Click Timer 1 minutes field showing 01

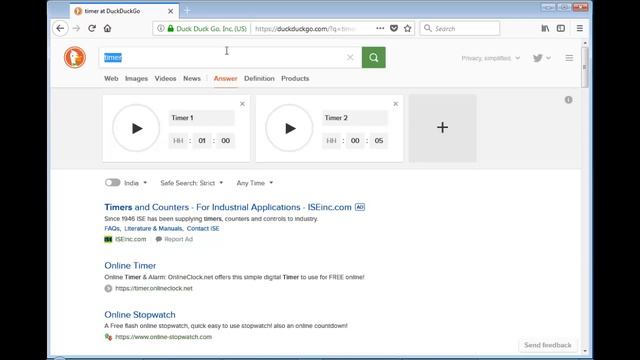tap(202, 141)
